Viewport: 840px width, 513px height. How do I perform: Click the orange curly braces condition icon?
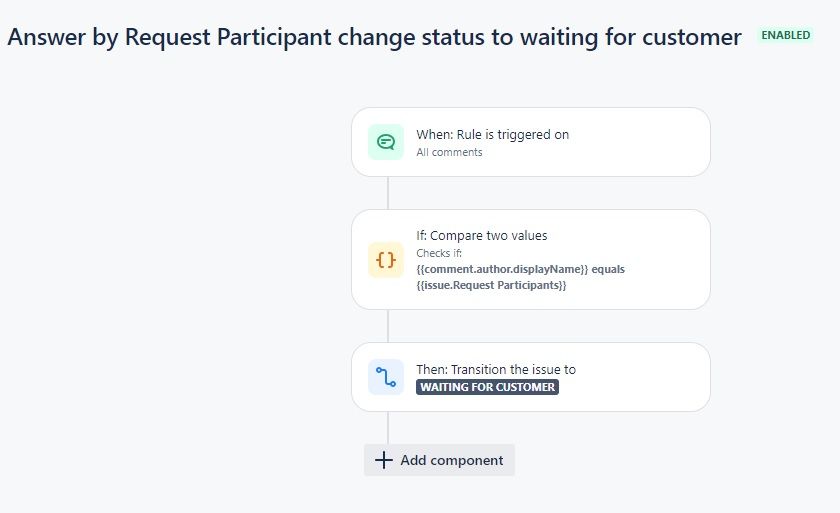click(x=386, y=260)
